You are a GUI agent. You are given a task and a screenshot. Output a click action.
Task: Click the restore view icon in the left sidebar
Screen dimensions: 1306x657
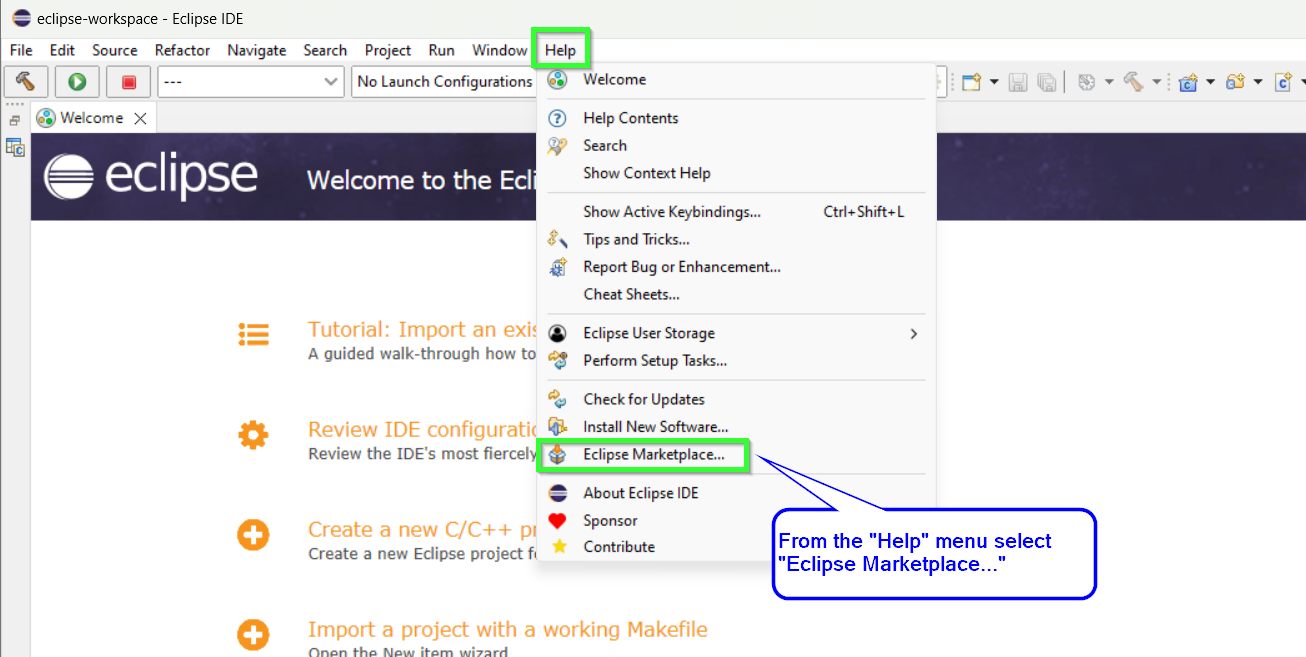click(15, 120)
